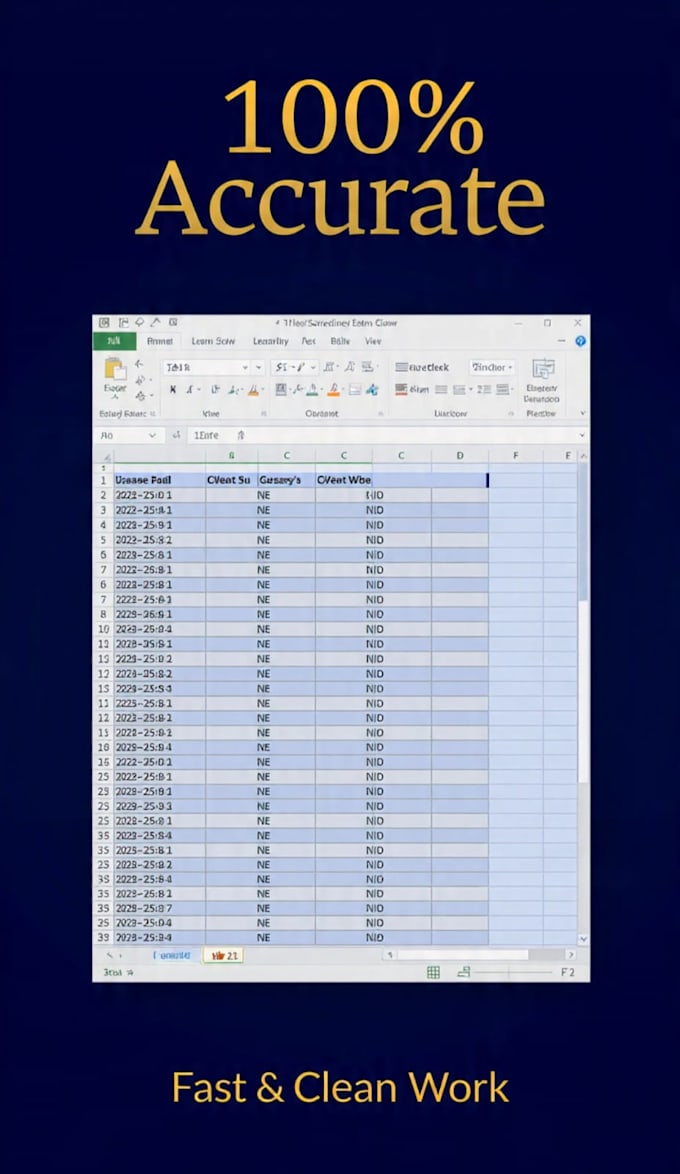The height and width of the screenshot is (1174, 680).
Task: Click the horizontal scrollbar left arrow
Action: click(x=389, y=955)
